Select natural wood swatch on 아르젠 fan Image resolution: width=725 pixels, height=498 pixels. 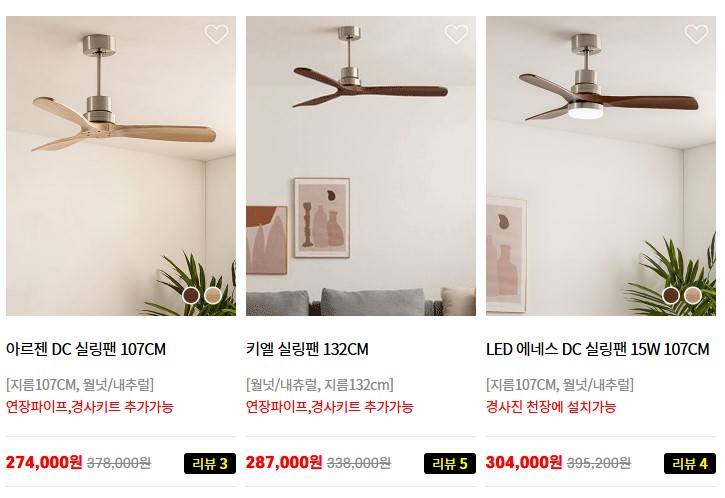coord(213,295)
